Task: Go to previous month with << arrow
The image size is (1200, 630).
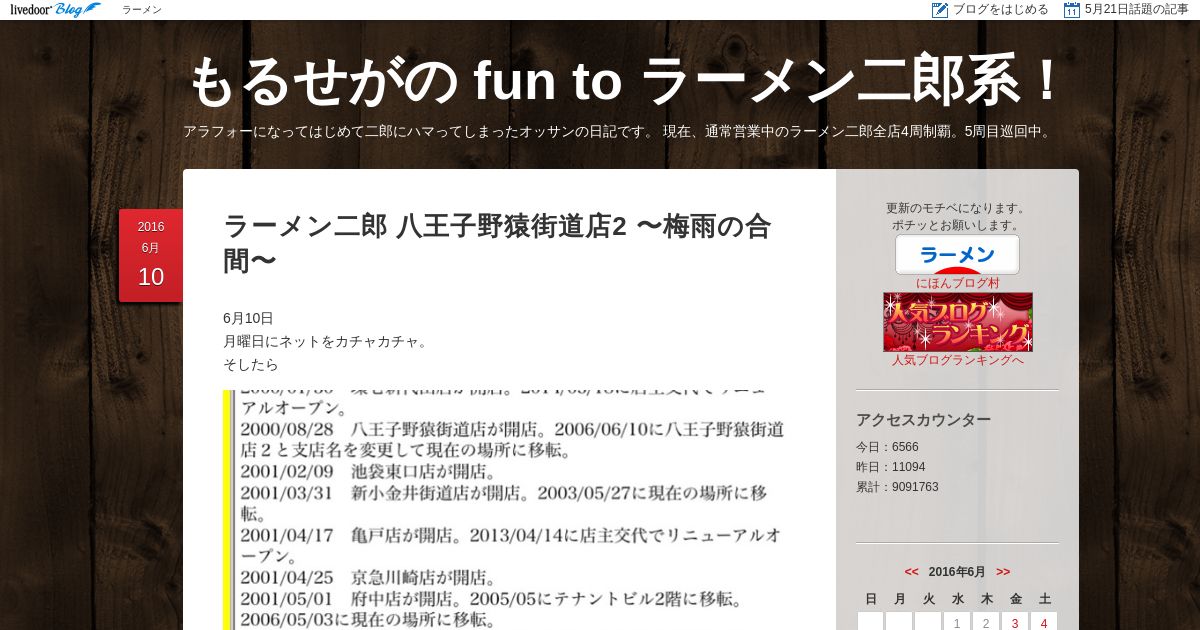Action: pos(911,572)
